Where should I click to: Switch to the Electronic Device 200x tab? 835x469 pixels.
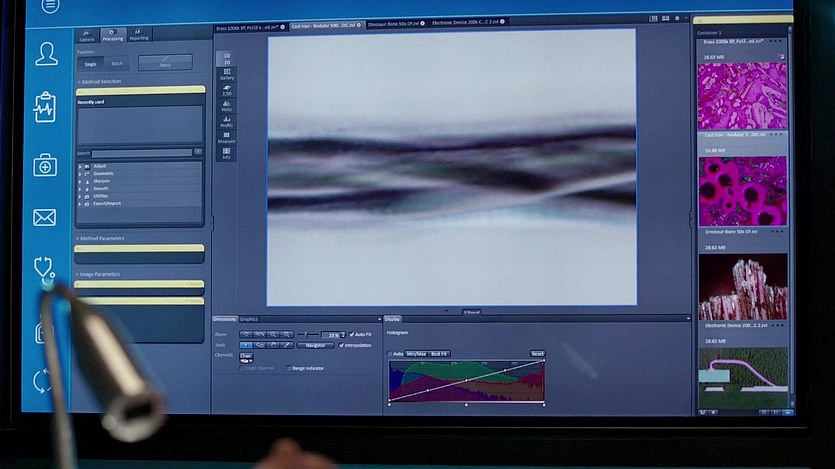(468, 22)
